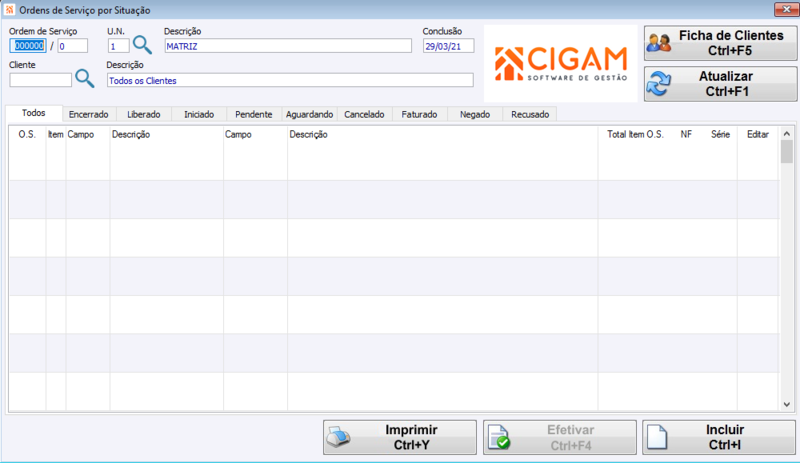Open the Negado tab
800x463 pixels.
point(475,114)
